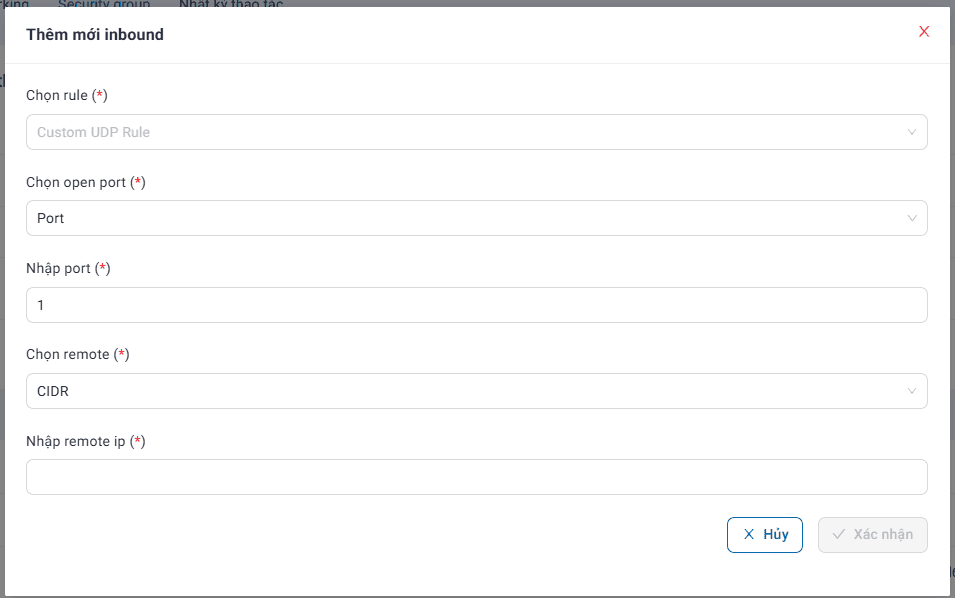Click chevron arrow of Chọn open port
The height and width of the screenshot is (598, 955).
pos(911,218)
